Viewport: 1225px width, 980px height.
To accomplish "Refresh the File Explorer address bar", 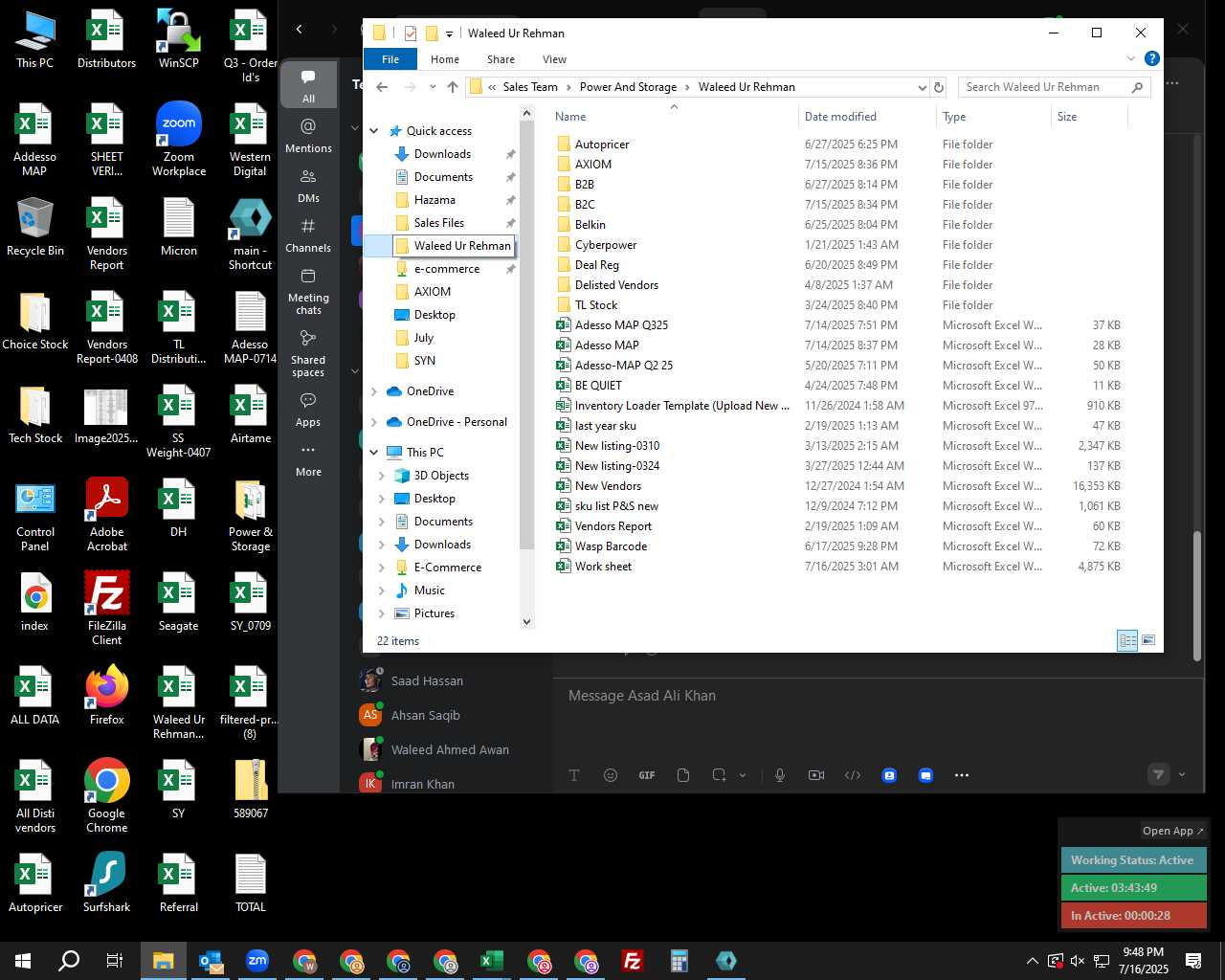I will coord(939,87).
